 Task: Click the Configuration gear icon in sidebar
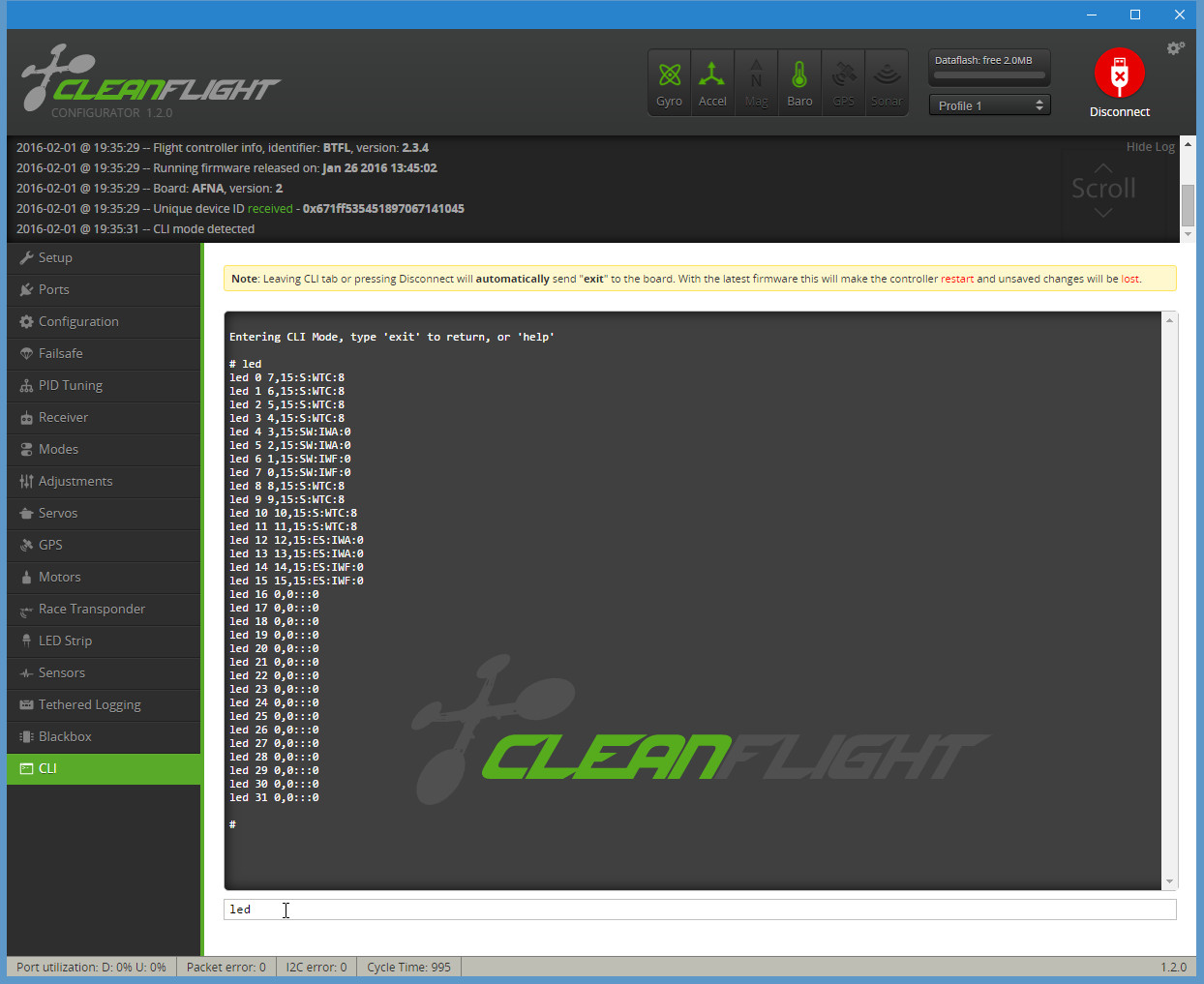(x=26, y=322)
